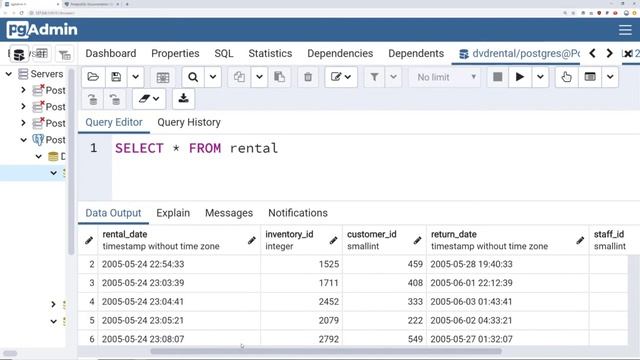Switch to the Properties tab

pyautogui.click(x=175, y=53)
